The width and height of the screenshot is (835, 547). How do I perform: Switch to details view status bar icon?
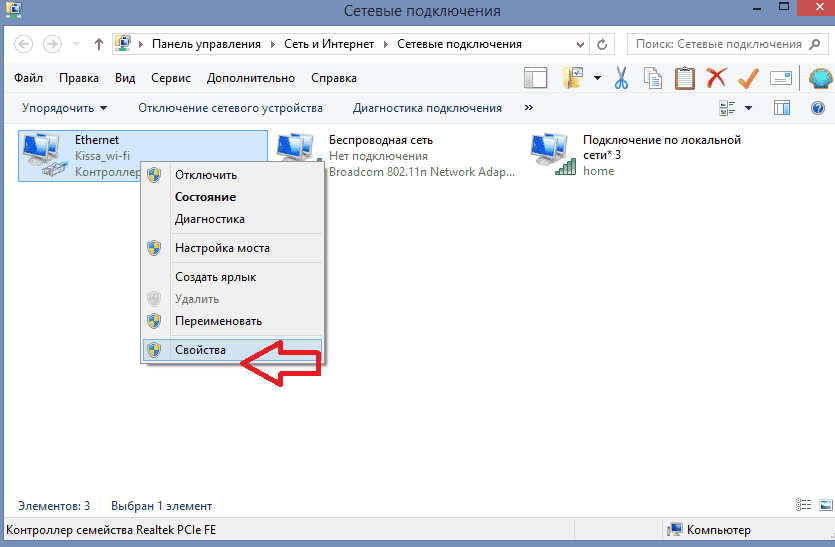pyautogui.click(x=804, y=504)
